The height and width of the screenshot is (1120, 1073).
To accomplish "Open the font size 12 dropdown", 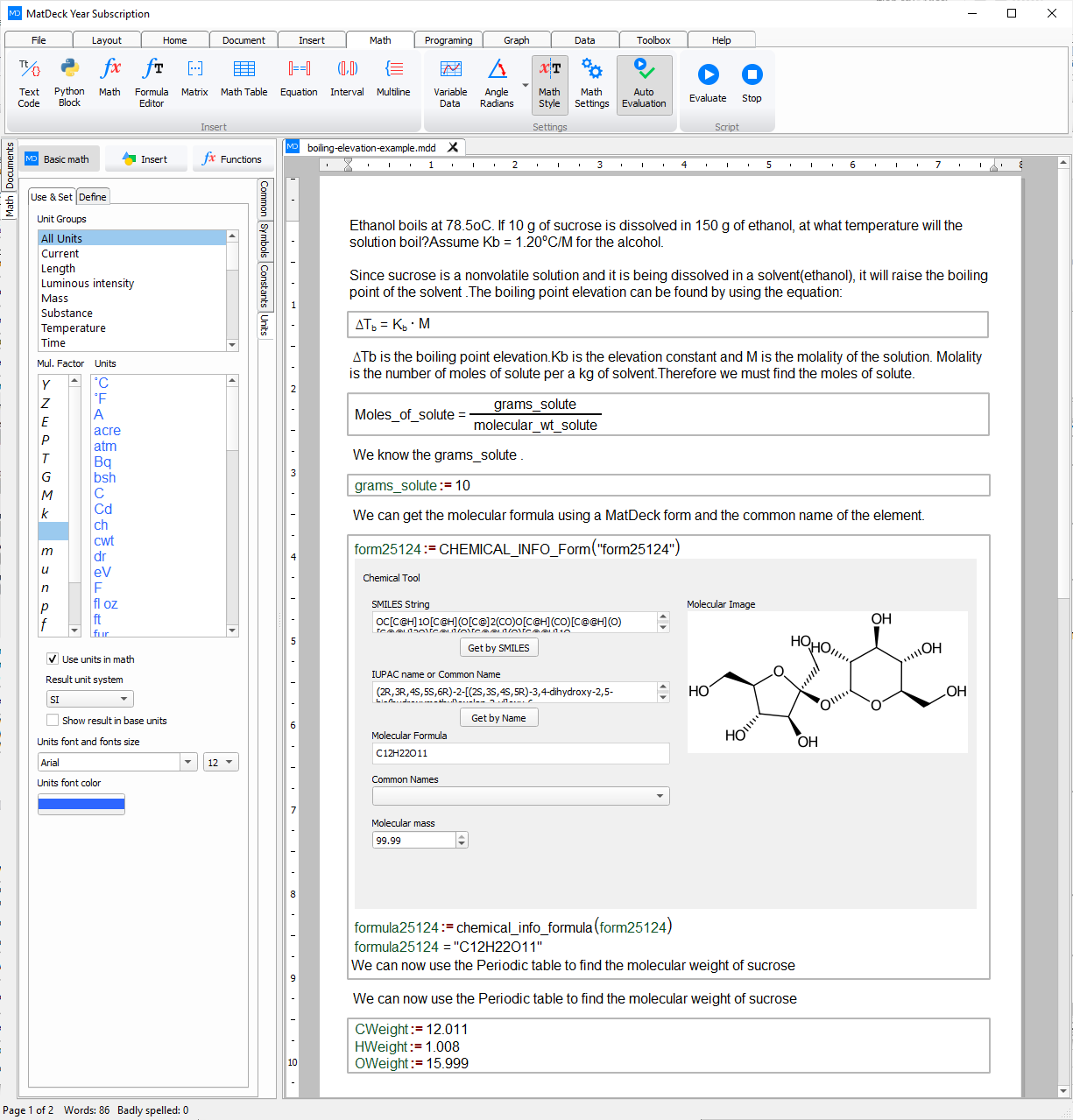I will (221, 762).
